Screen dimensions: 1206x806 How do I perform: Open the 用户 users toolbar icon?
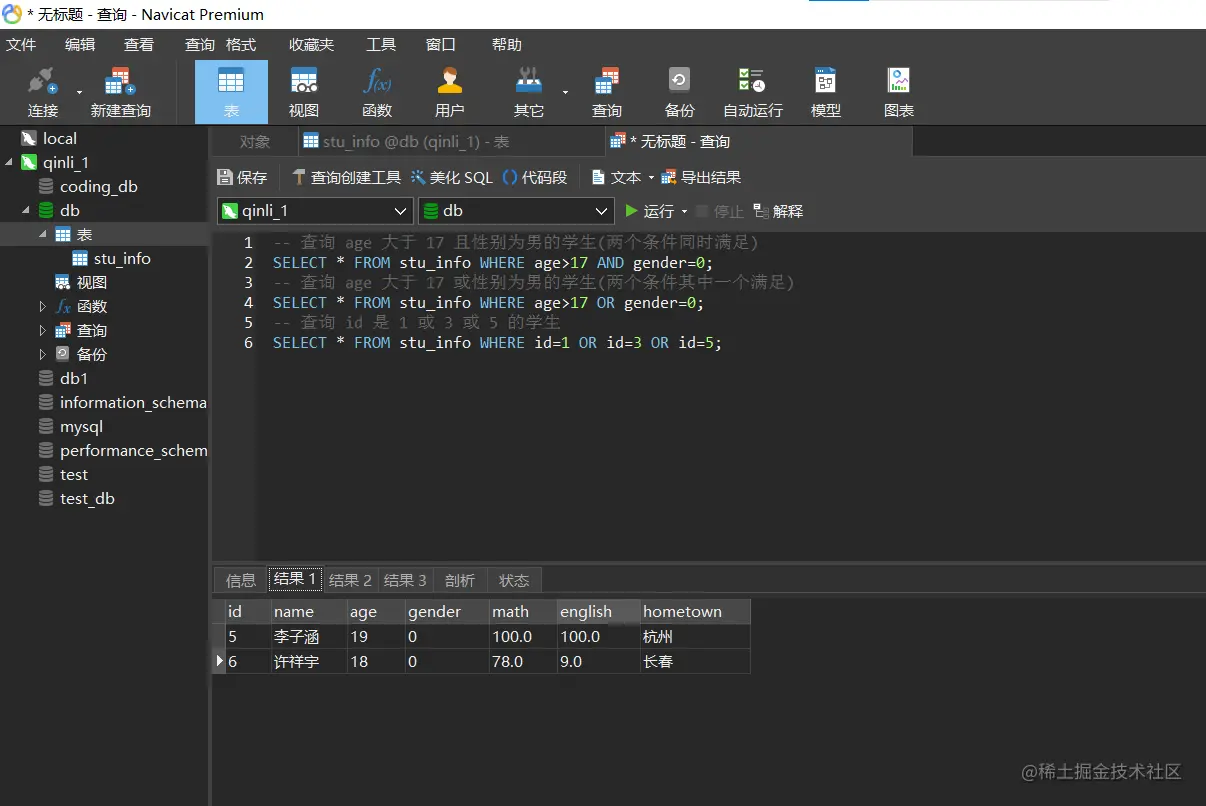click(x=450, y=92)
